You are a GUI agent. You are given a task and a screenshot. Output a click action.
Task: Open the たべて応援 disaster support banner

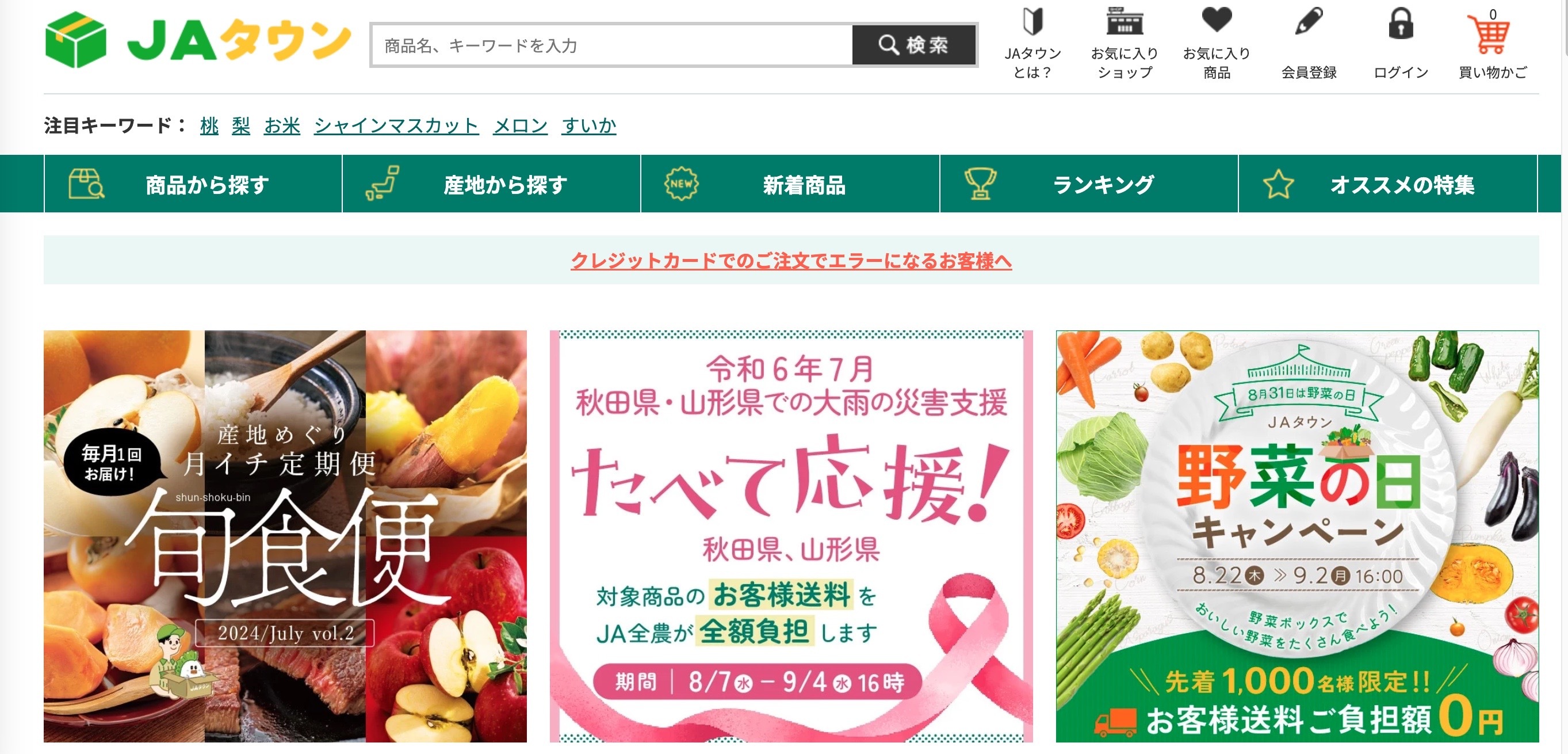791,536
